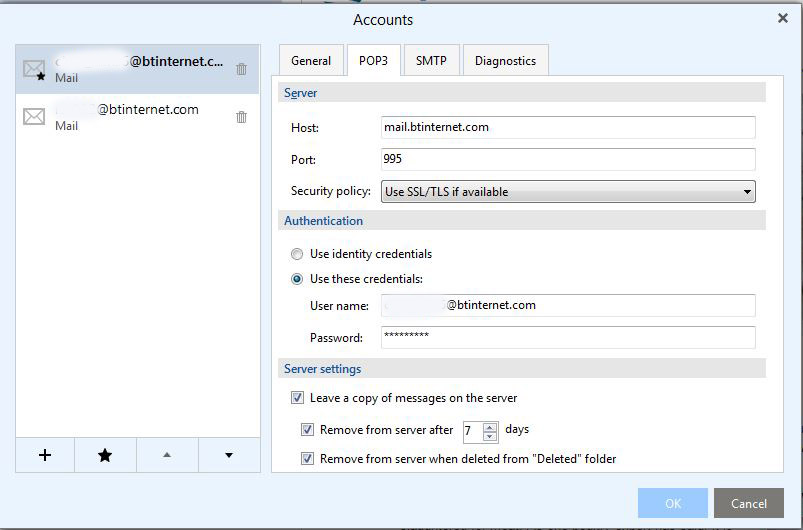Uncheck 'Remove from server after' days checkbox
Viewport: 803px width, 530px height.
tap(307, 430)
